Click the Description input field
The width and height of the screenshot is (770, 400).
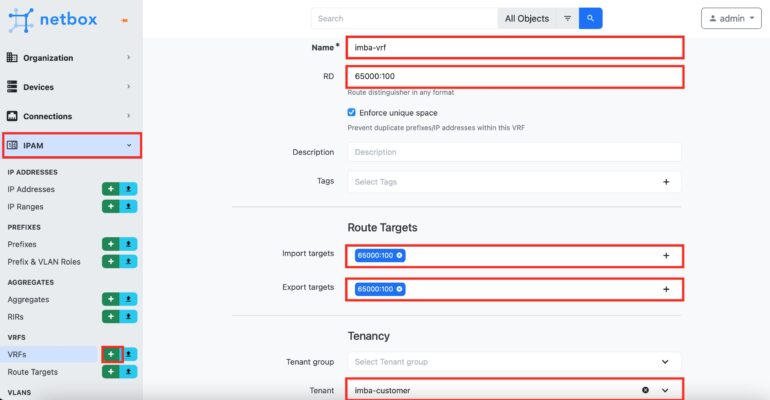514,152
